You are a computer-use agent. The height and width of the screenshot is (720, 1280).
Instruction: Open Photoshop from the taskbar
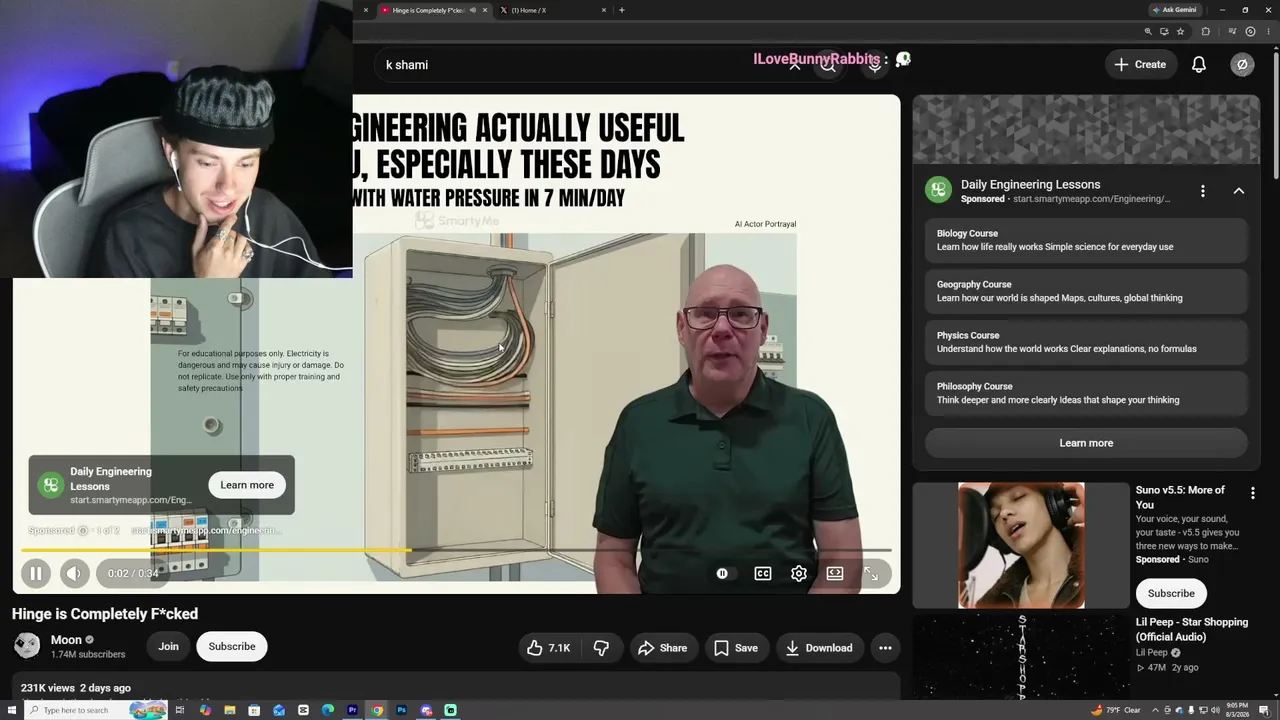[401, 710]
